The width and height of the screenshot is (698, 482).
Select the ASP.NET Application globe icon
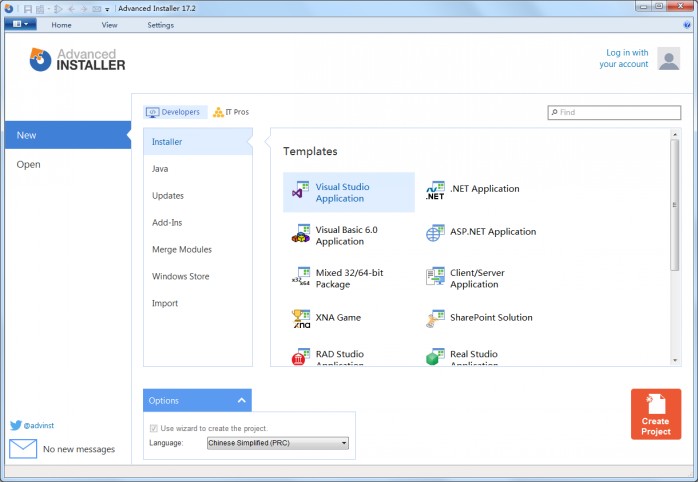(435, 232)
